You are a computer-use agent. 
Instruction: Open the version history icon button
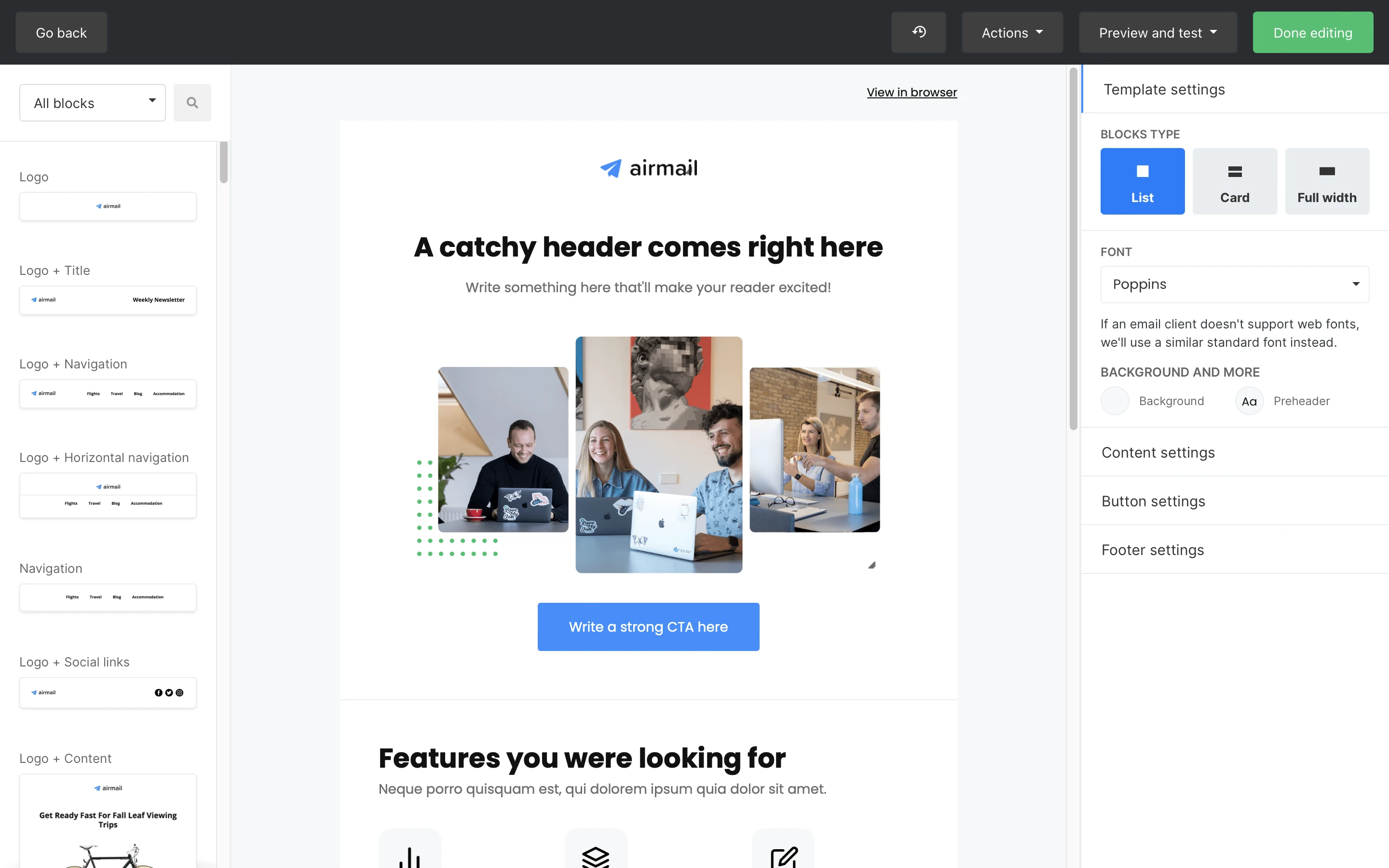(x=918, y=32)
